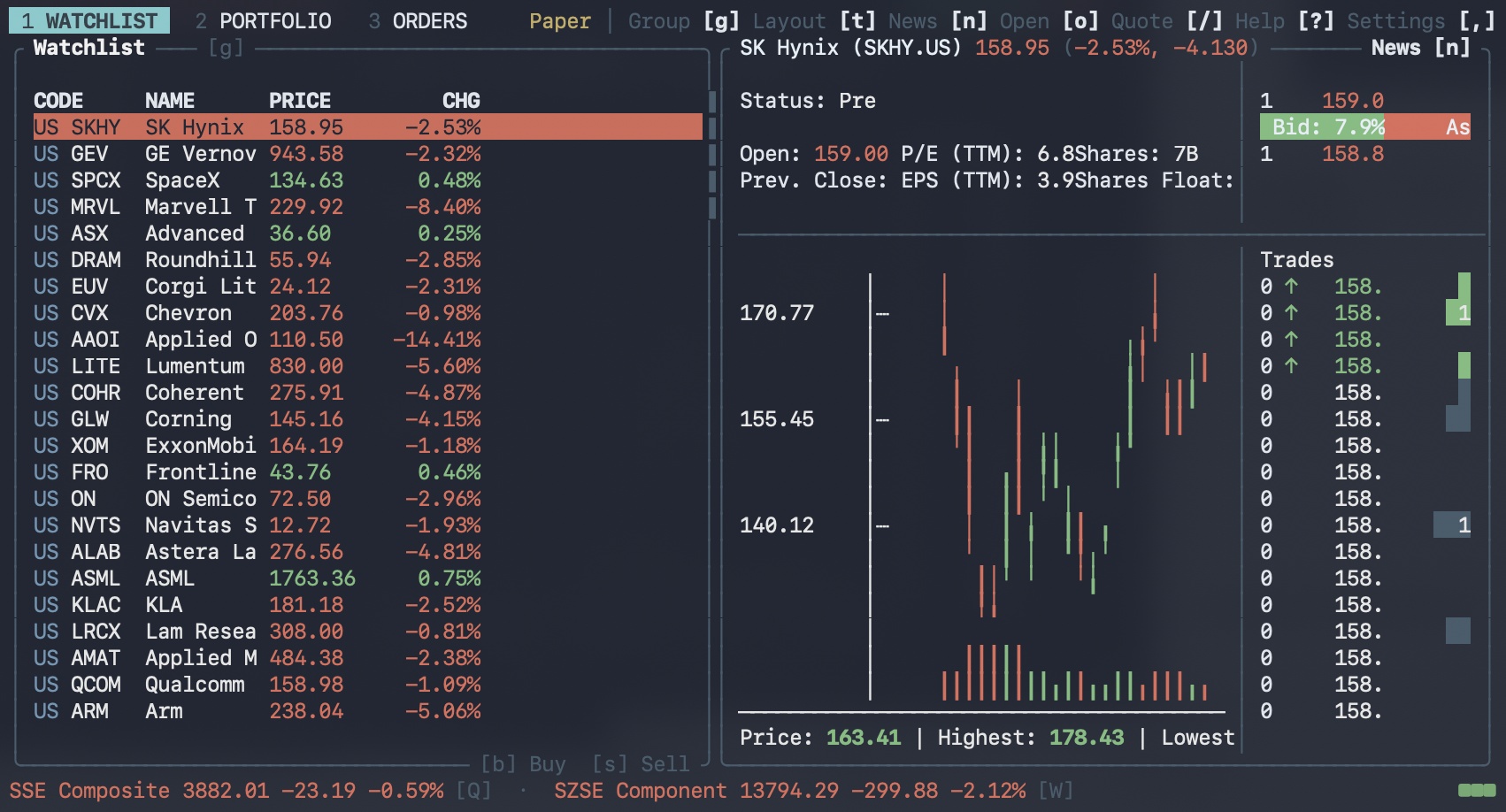Click the [Q] hint in status bar

pos(473,790)
